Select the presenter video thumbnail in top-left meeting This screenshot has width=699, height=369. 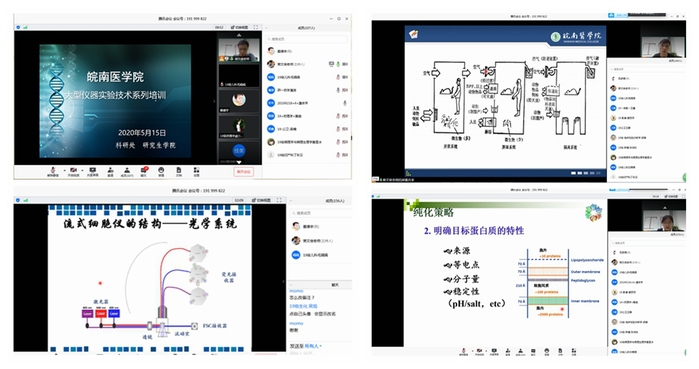coord(239,50)
